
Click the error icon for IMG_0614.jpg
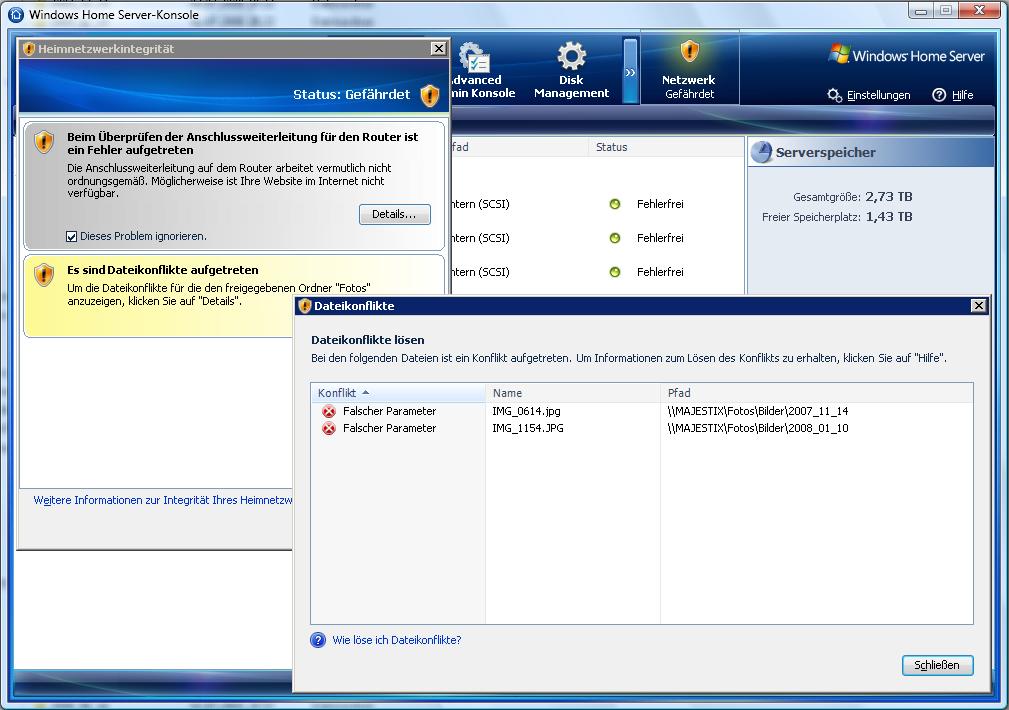[329, 411]
